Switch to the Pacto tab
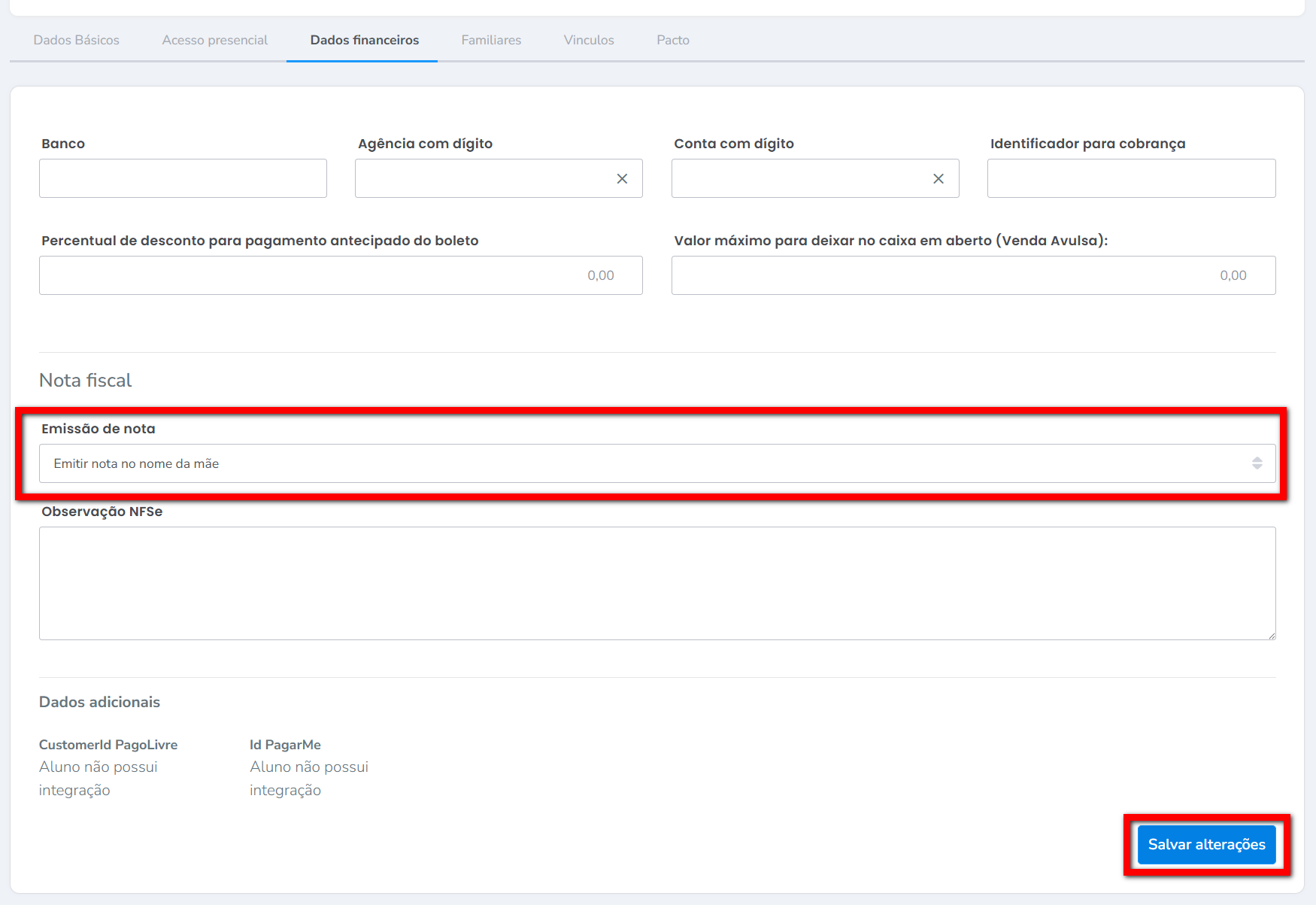 [672, 40]
